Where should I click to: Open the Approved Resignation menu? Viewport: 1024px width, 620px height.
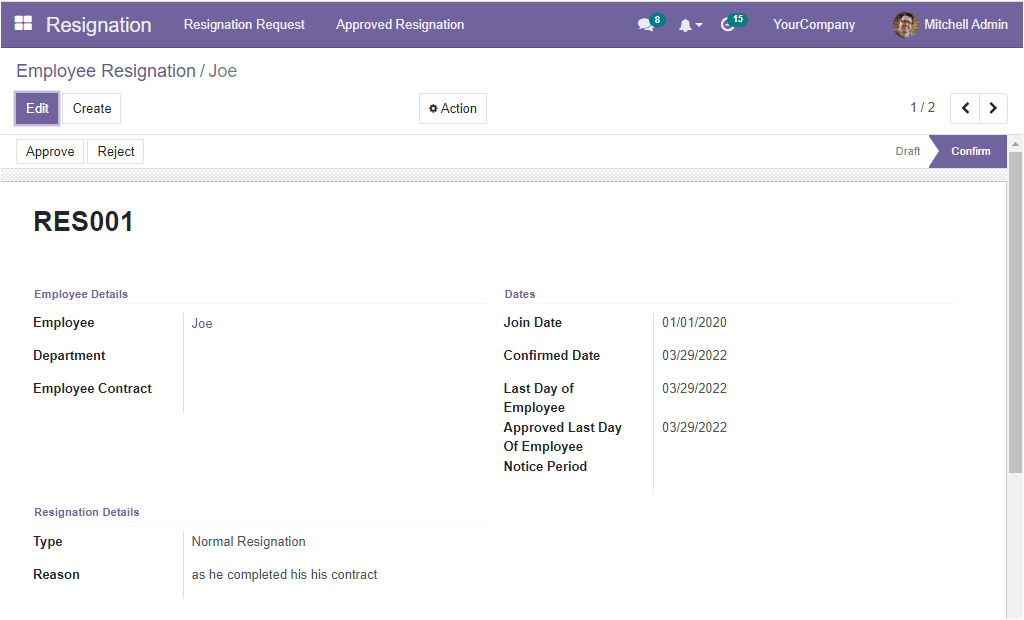click(x=400, y=25)
